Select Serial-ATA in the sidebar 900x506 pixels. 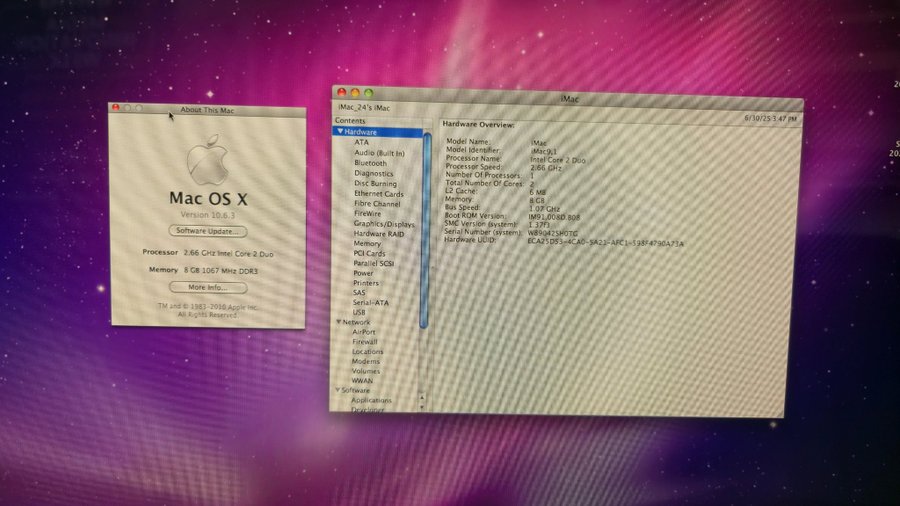(x=370, y=302)
